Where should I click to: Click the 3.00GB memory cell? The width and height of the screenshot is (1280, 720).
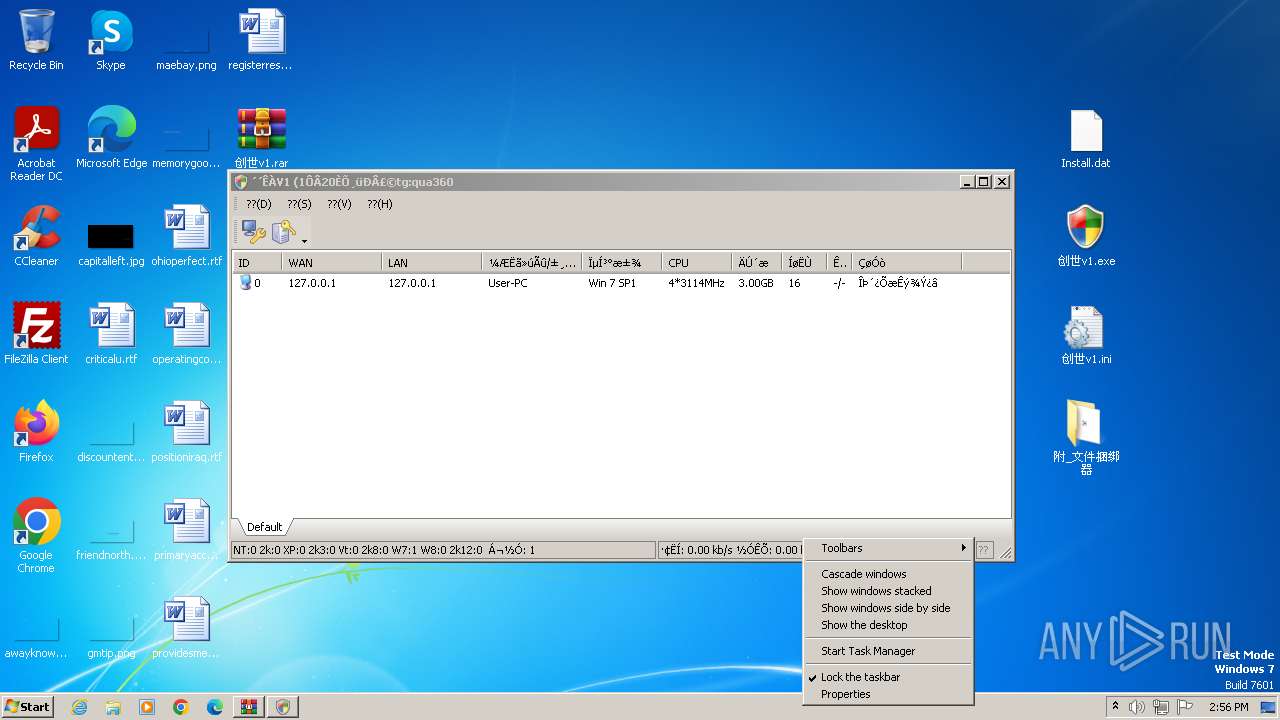(755, 283)
